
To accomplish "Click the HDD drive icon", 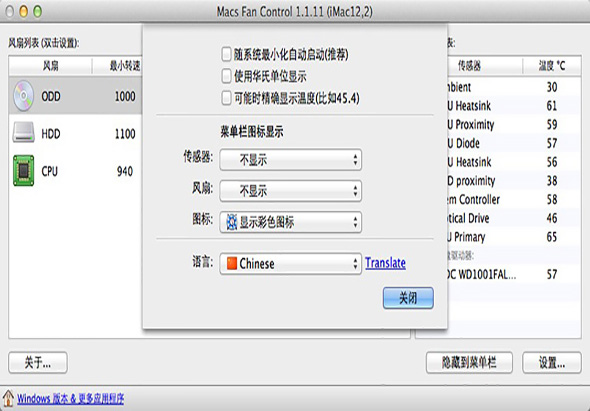I will [23, 132].
